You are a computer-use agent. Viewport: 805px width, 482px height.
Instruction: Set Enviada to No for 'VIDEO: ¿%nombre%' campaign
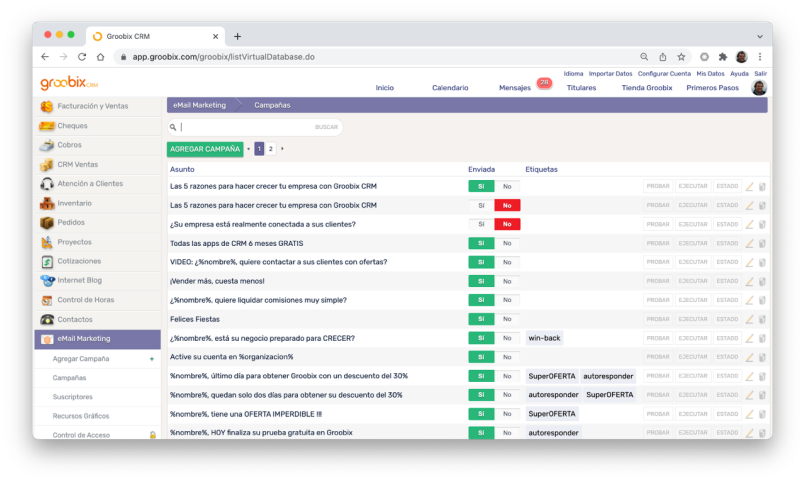(x=507, y=262)
